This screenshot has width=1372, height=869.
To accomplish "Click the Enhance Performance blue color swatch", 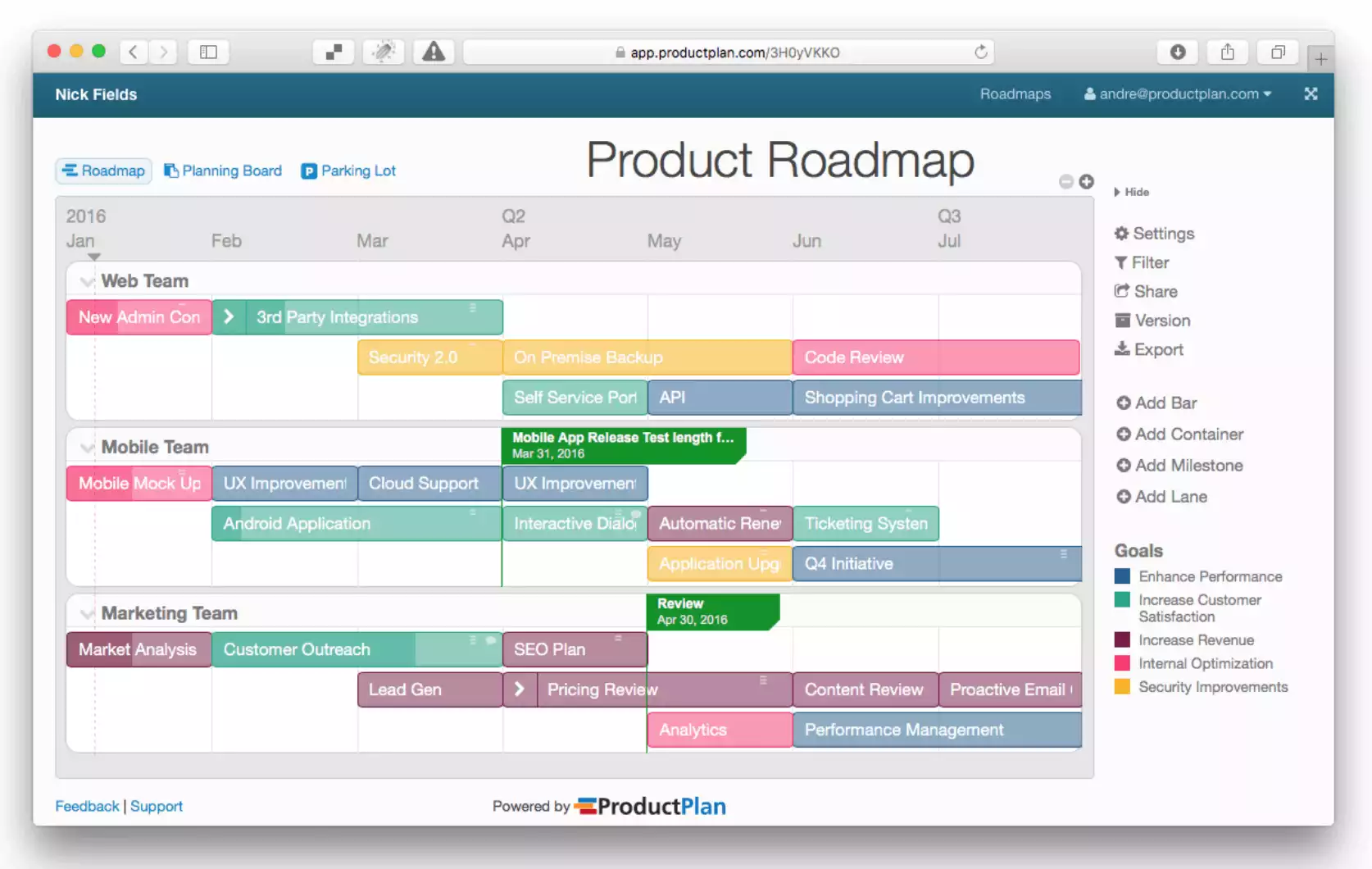I will coord(1122,576).
